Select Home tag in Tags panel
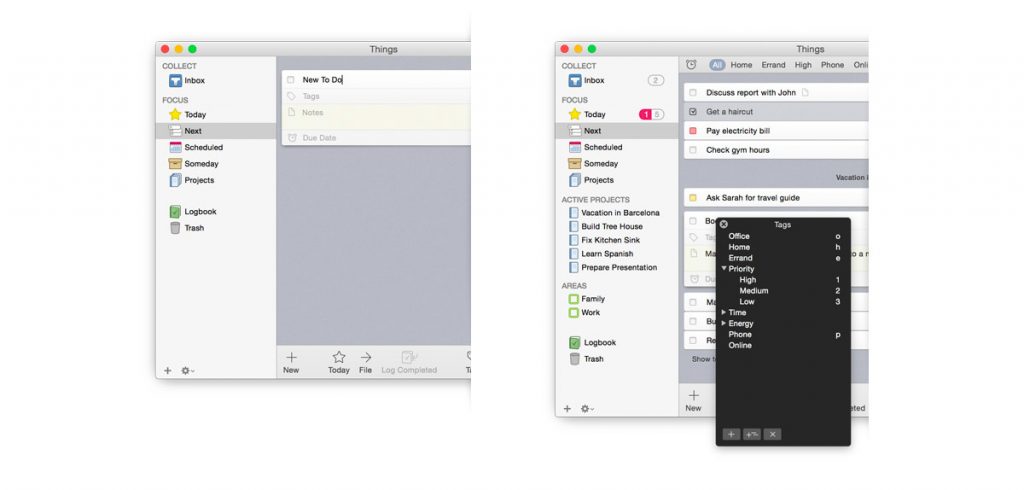The height and width of the screenshot is (490, 1024). pos(739,248)
